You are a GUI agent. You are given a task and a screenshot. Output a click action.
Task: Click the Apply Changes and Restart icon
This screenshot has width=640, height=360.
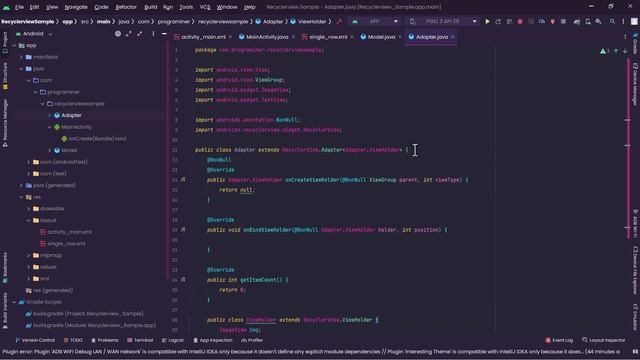(x=498, y=21)
